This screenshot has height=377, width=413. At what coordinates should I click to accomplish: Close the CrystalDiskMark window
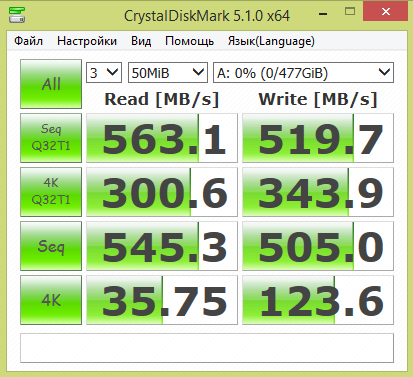386,12
